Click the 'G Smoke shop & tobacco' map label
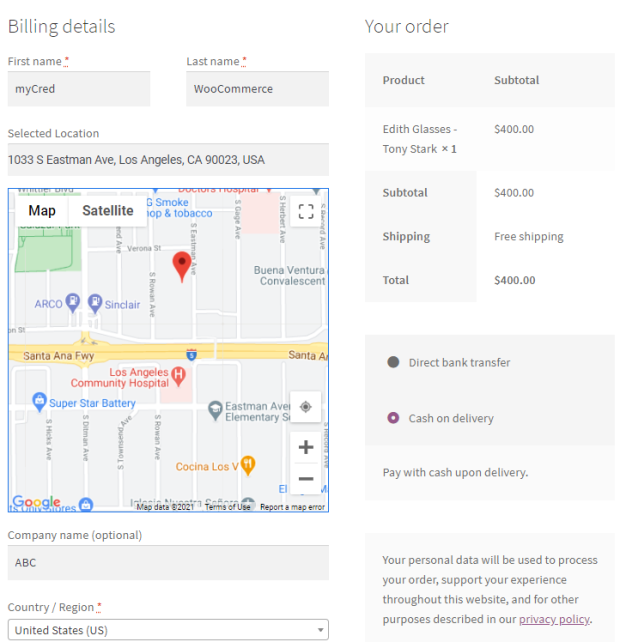Image resolution: width=620 pixels, height=642 pixels. [x=179, y=208]
